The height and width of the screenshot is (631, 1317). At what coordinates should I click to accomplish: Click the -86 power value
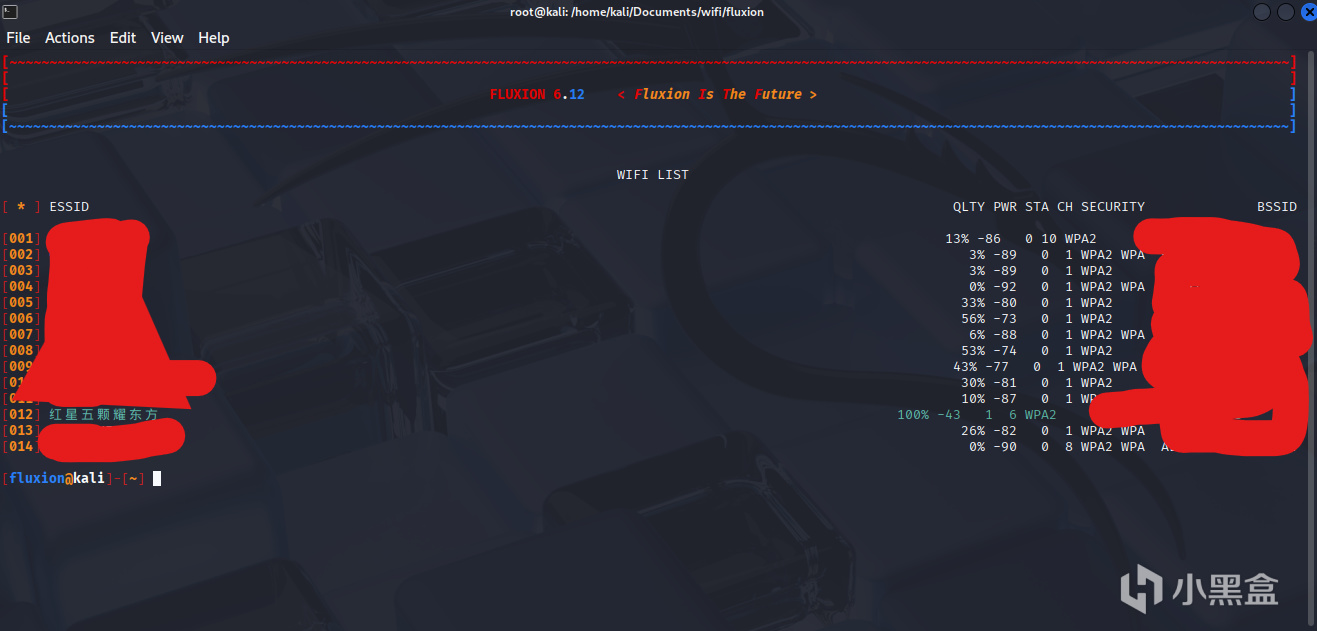pyautogui.click(x=989, y=239)
